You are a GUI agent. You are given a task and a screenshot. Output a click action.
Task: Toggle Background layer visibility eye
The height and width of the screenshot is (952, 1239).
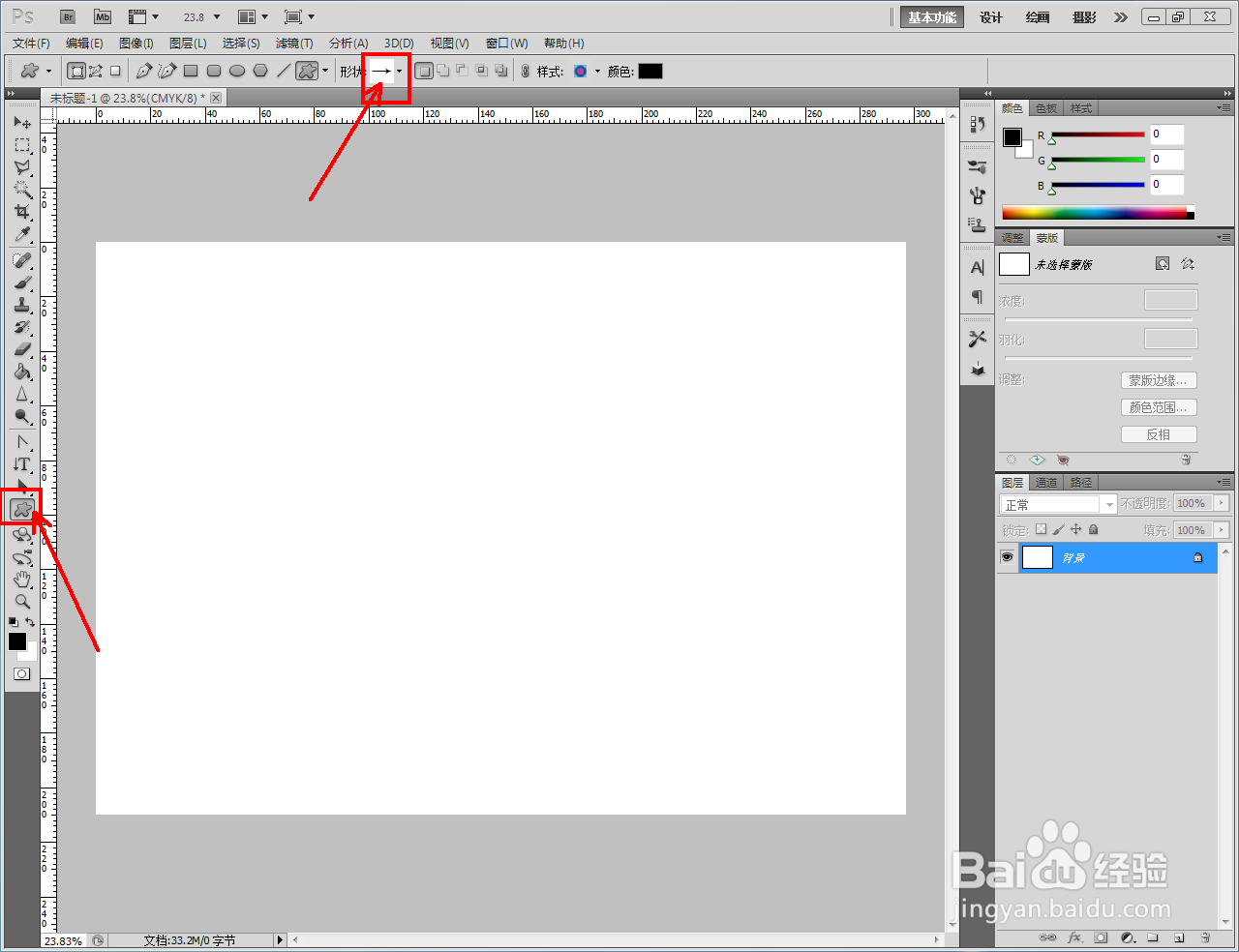[x=1008, y=557]
